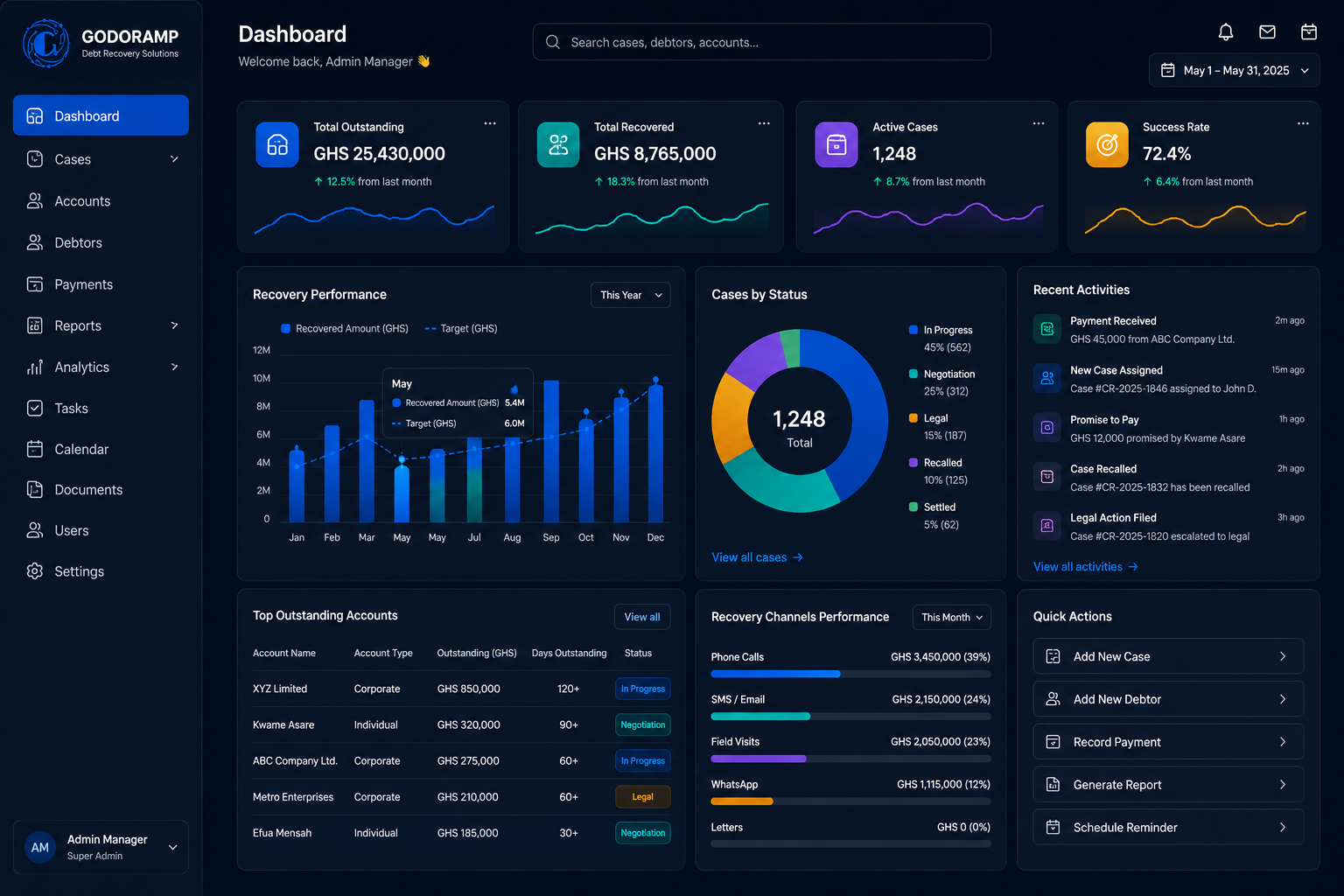The image size is (1344, 896).
Task: Click the SMS / Email progress bar
Action: click(x=850, y=716)
